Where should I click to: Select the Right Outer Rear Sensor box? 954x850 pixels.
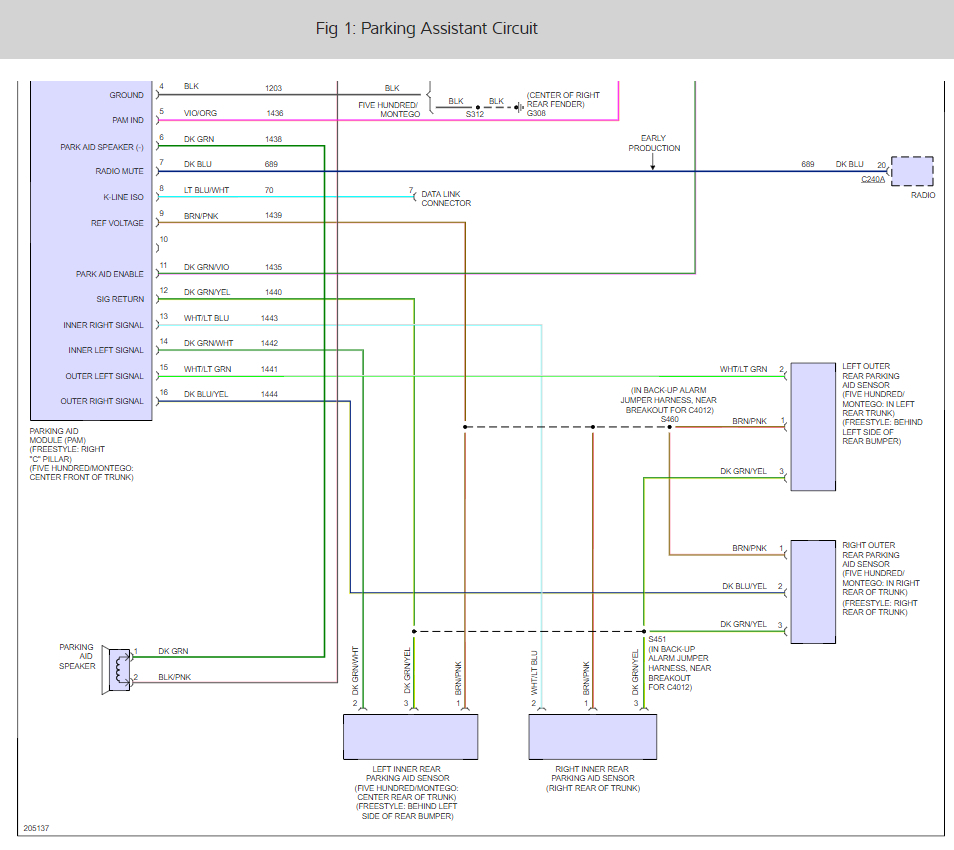coord(813,591)
